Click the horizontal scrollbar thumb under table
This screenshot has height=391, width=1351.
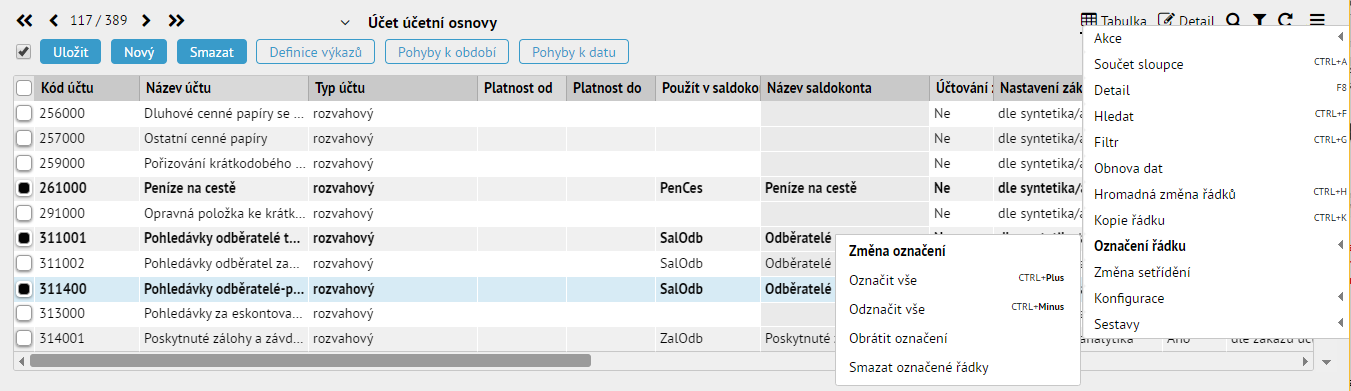pyautogui.click(x=310, y=360)
